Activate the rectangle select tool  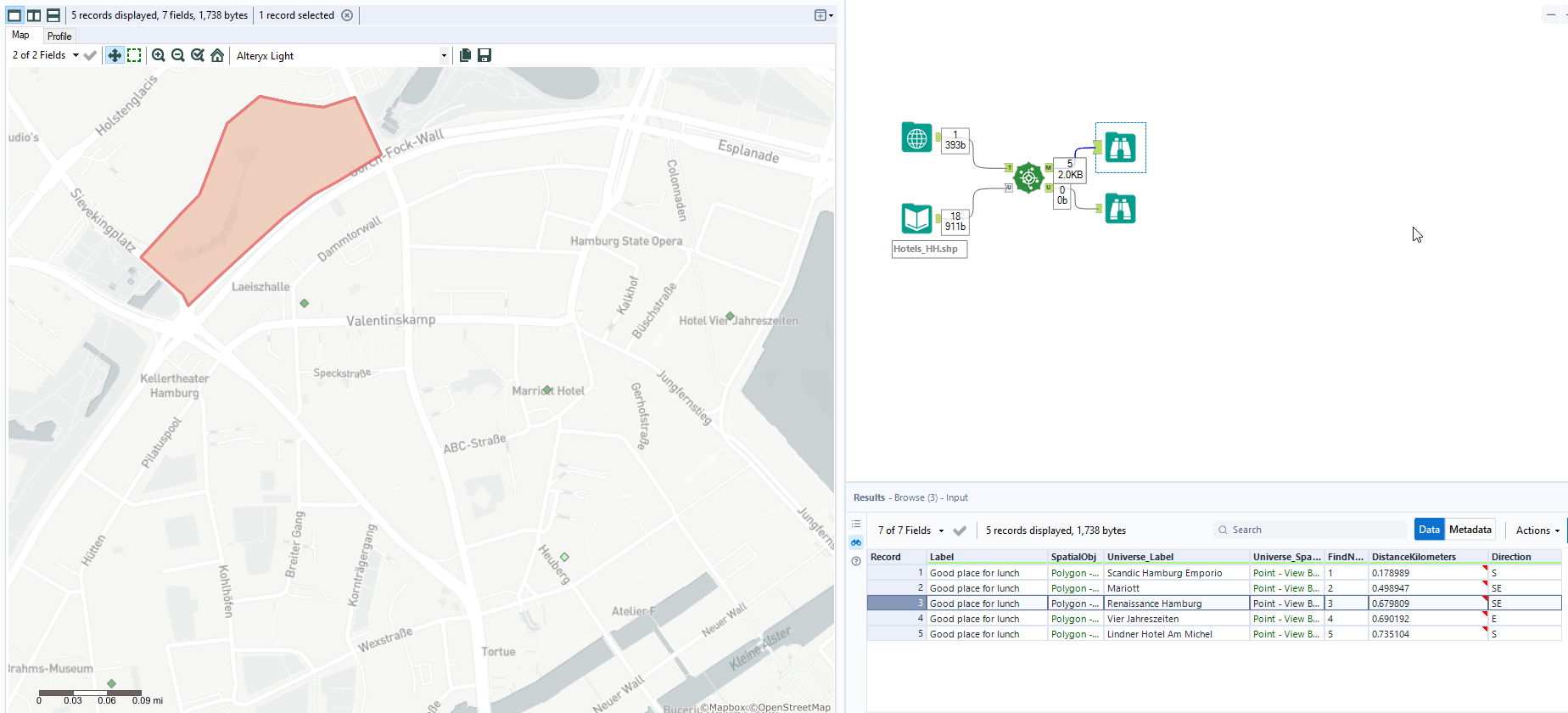click(134, 55)
